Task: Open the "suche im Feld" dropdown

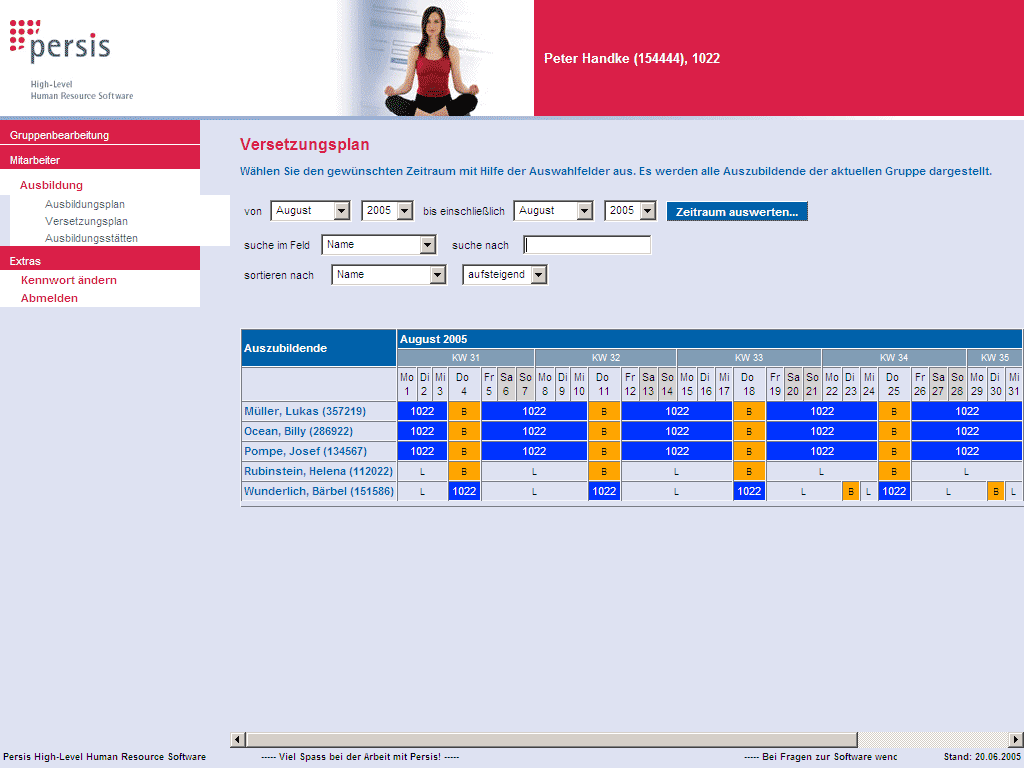Action: click(x=380, y=244)
